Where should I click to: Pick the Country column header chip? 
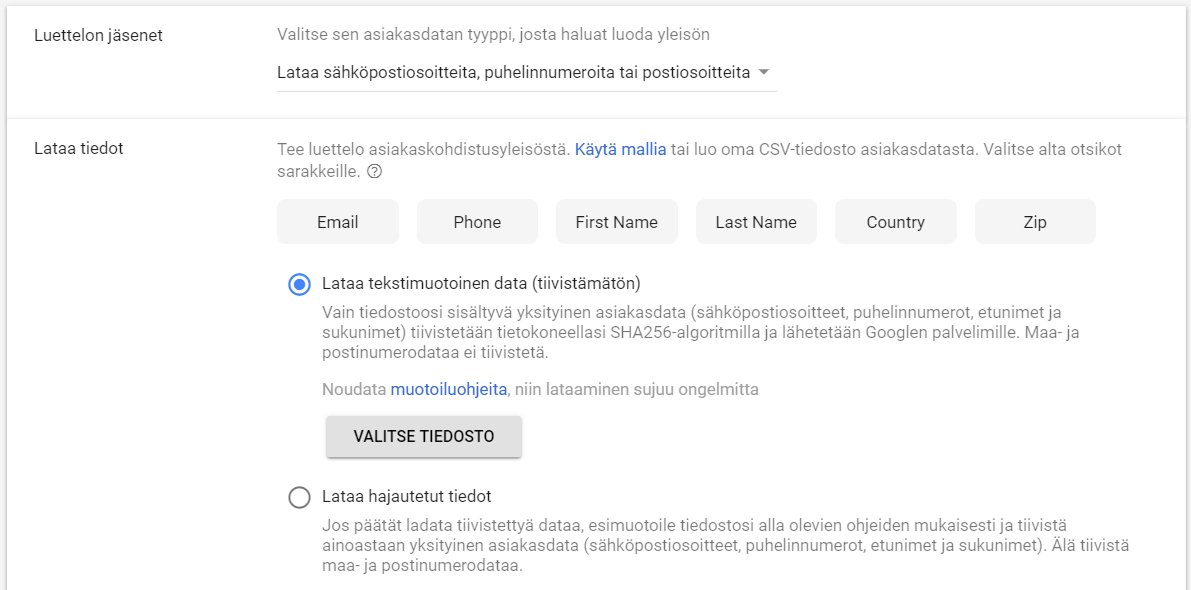896,222
